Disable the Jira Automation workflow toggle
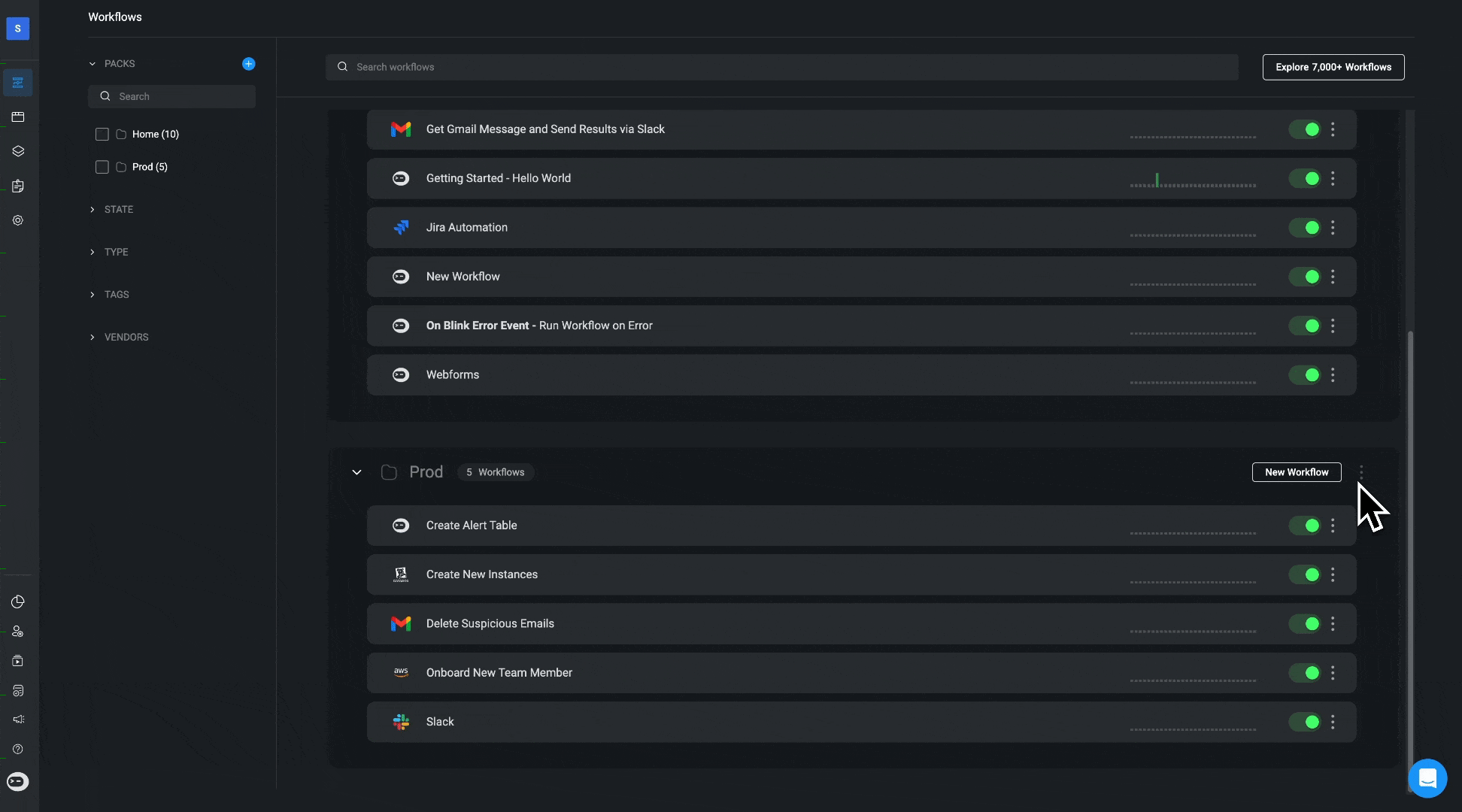The image size is (1462, 812). click(1305, 228)
